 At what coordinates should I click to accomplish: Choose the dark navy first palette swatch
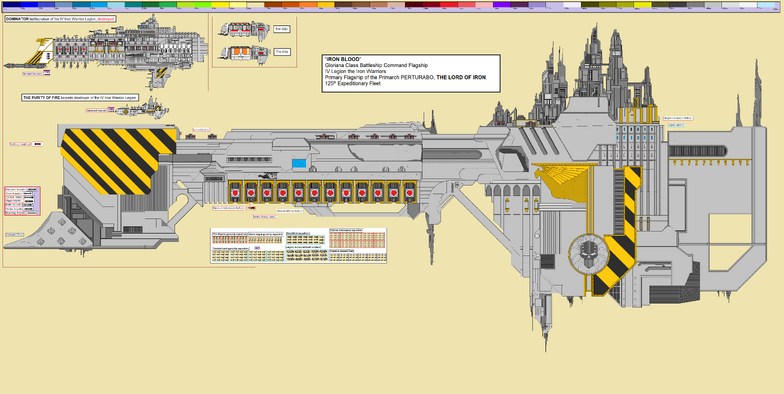[x=11, y=4]
